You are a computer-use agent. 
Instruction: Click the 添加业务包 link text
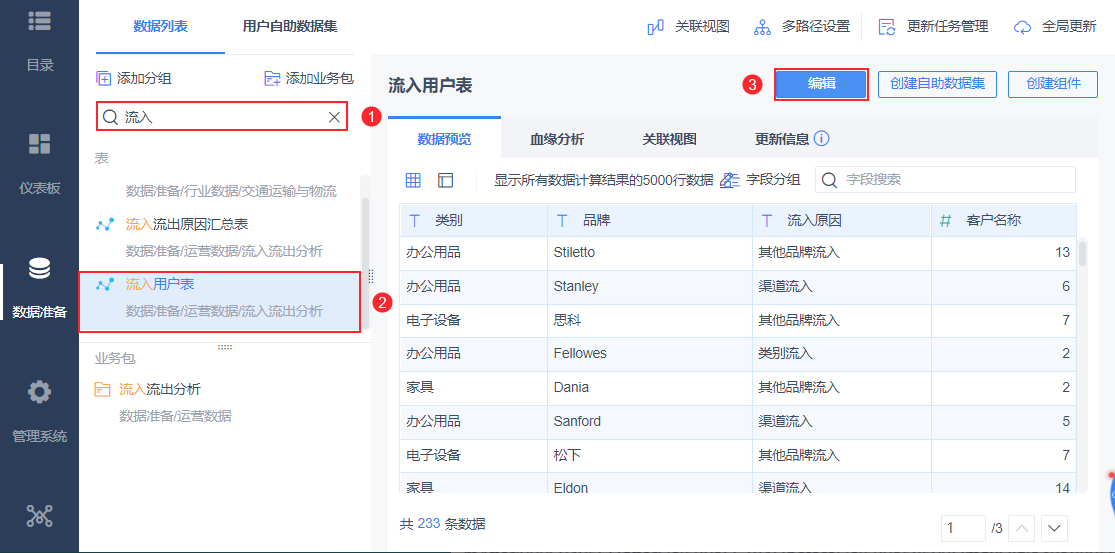[x=319, y=78]
